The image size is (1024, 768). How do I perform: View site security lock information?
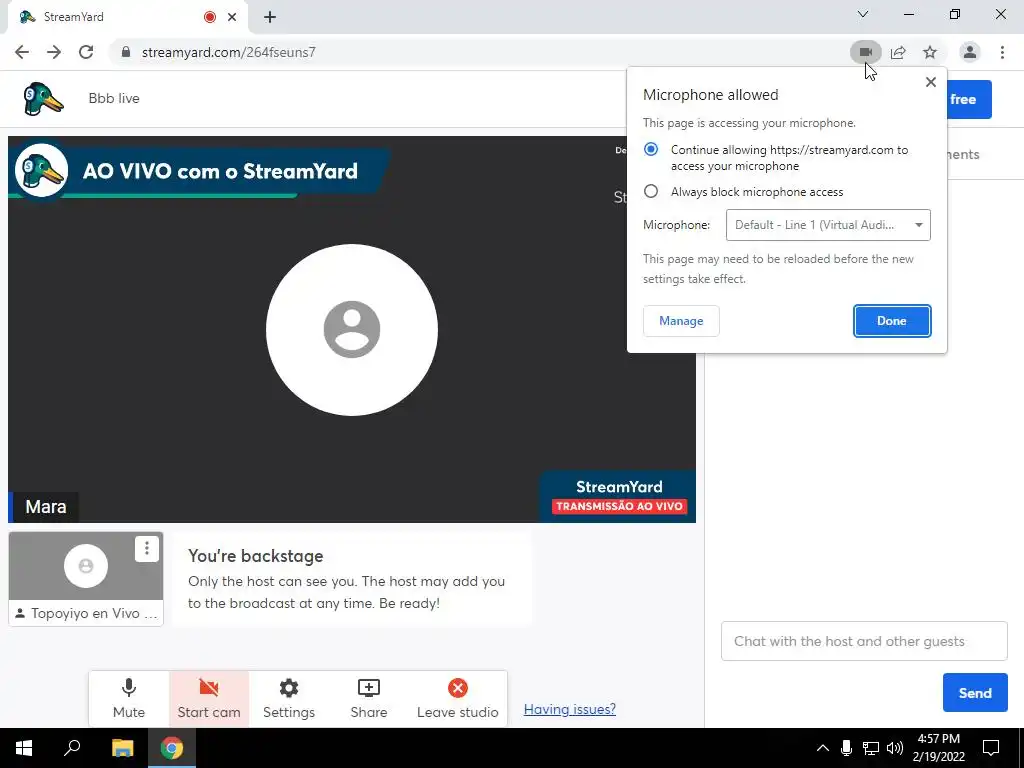pos(126,52)
